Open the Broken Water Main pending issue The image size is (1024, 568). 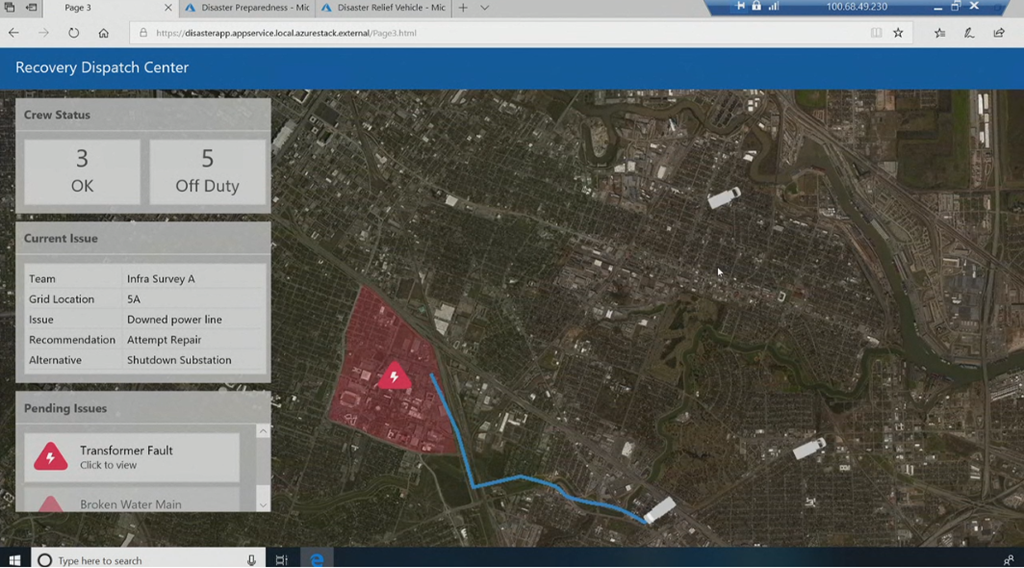pyautogui.click(x=132, y=500)
